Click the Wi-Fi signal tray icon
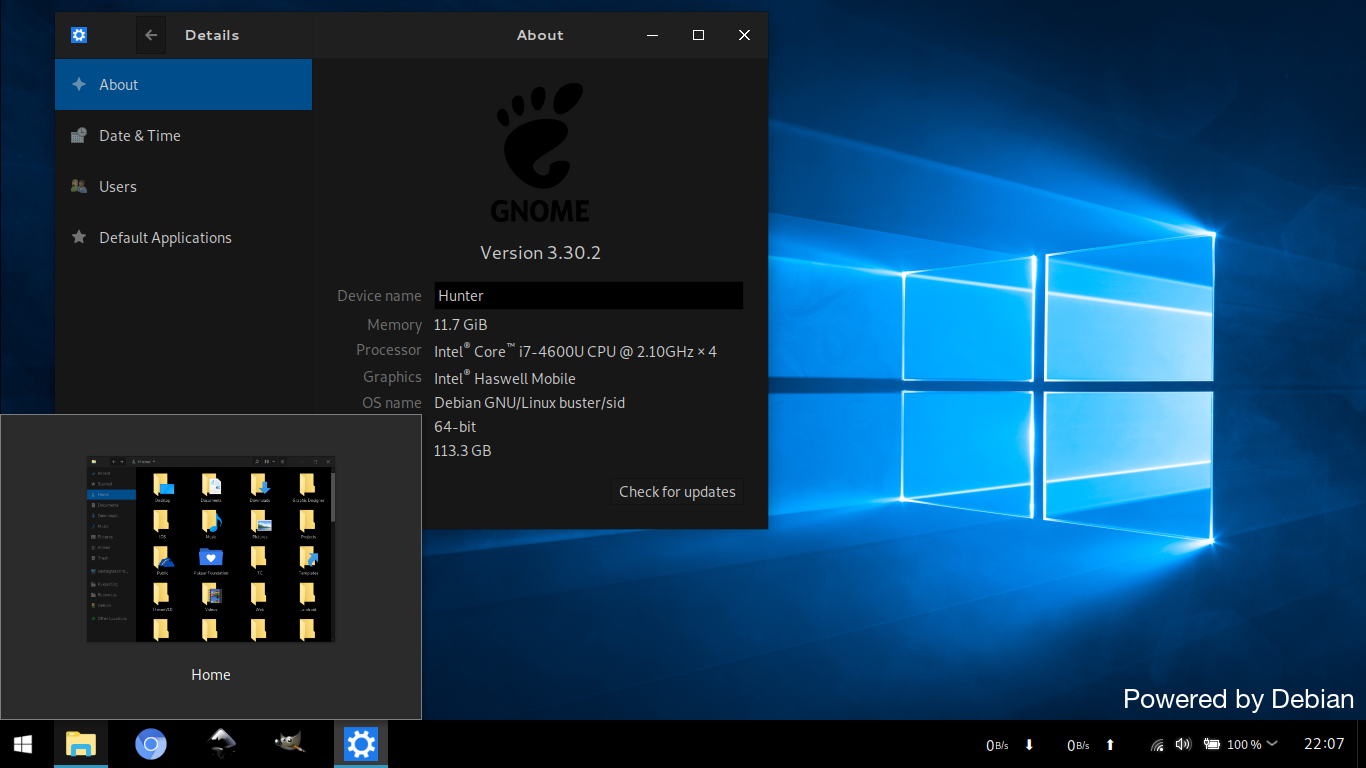 point(1158,745)
